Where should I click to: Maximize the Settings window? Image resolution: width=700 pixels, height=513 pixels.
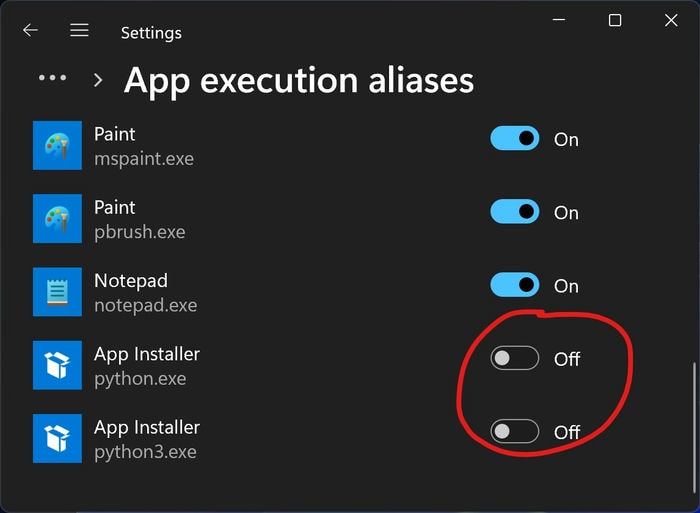pos(615,20)
